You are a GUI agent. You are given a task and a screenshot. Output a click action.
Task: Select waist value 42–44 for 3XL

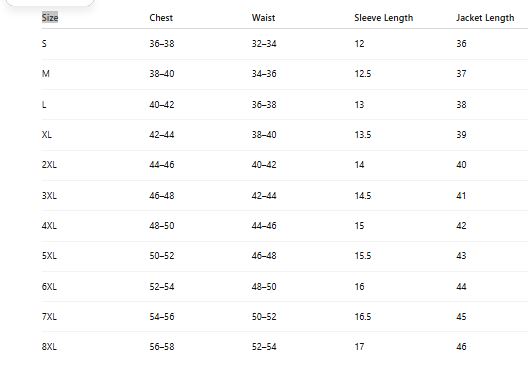[264, 196]
